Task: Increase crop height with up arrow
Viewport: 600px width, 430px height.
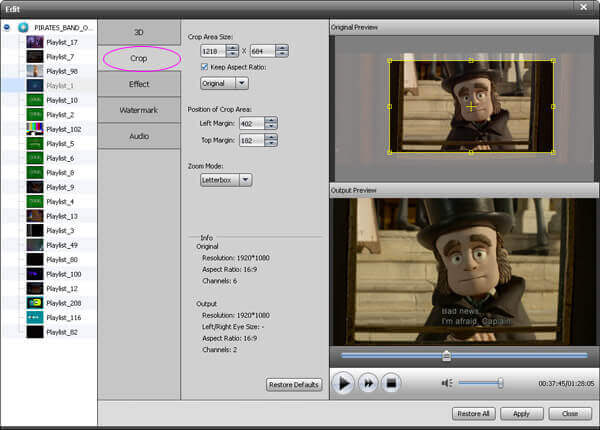Action: 282,48
